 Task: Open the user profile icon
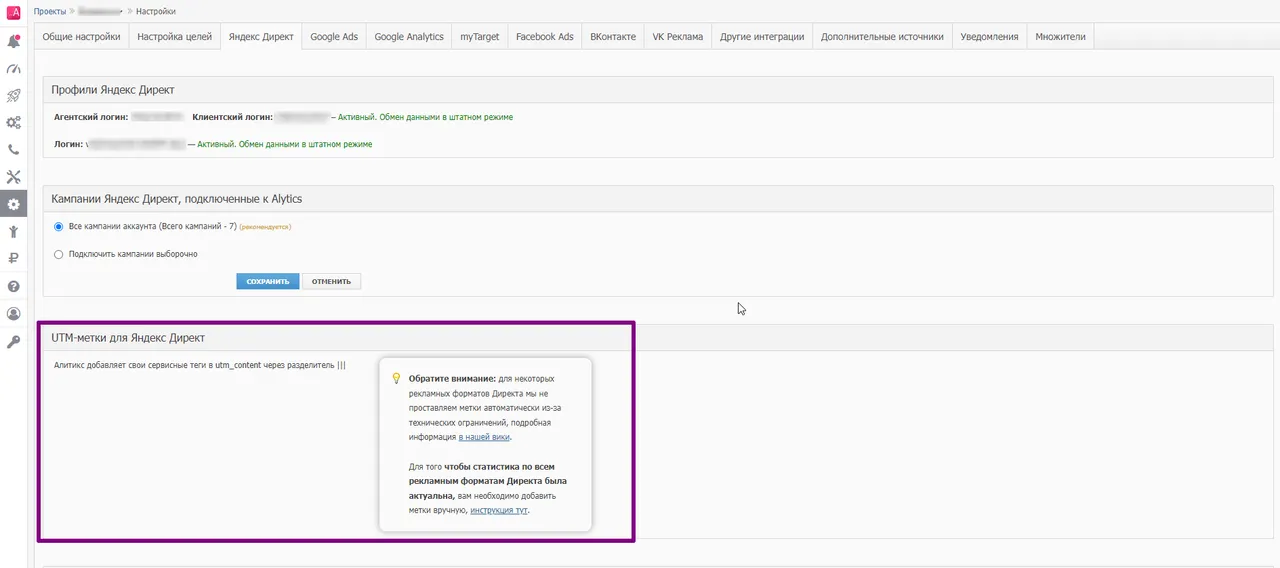click(x=14, y=314)
